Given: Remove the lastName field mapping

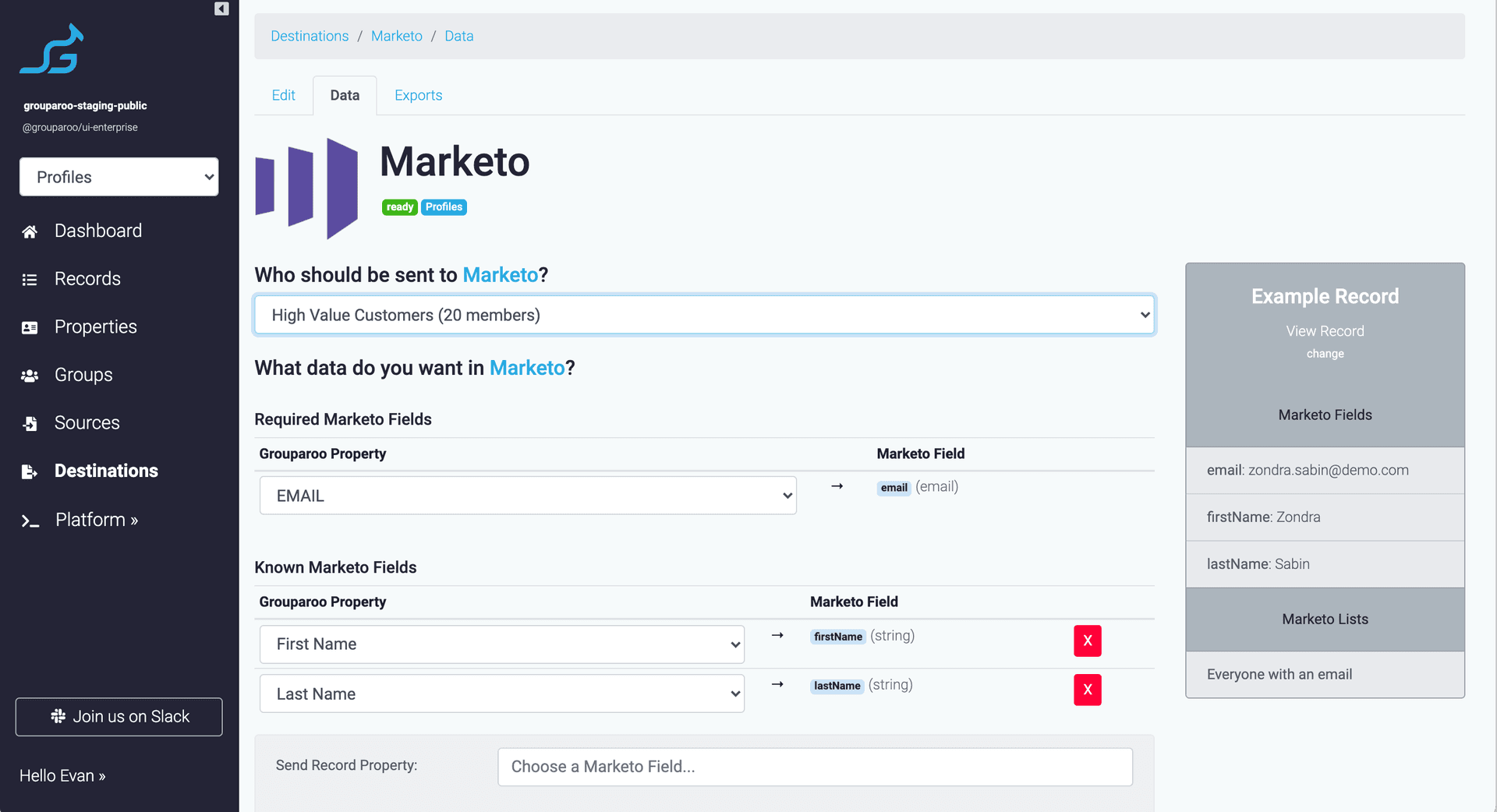Looking at the screenshot, I should 1087,690.
